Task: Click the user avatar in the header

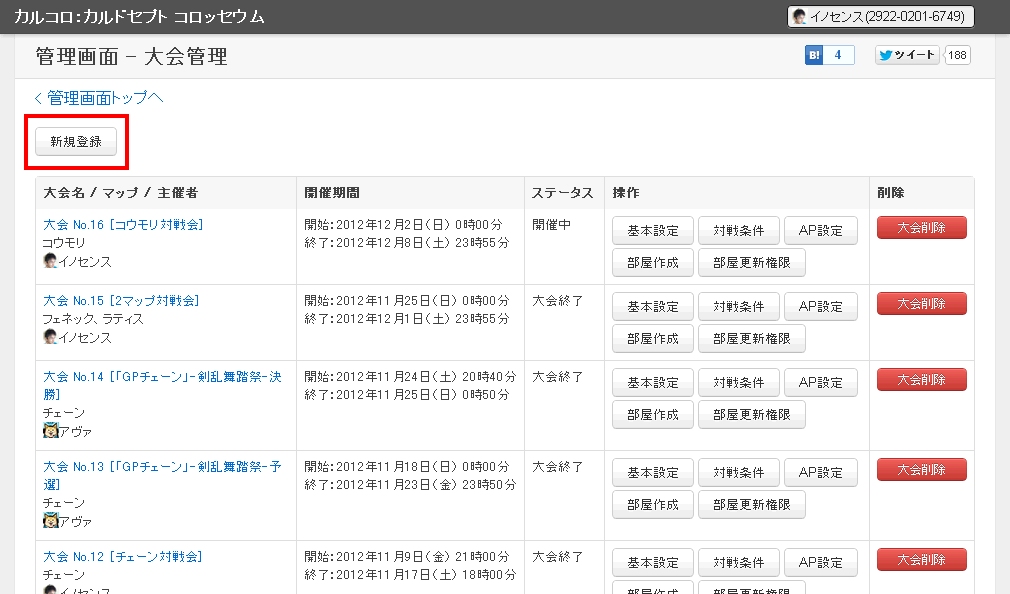Action: (x=799, y=17)
